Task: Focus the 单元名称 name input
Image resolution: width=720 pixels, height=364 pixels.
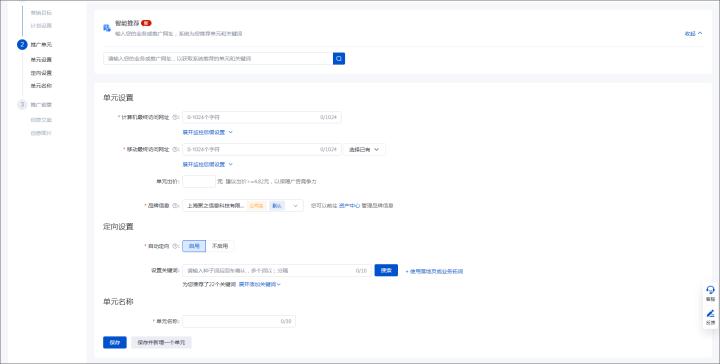Action: [x=239, y=321]
